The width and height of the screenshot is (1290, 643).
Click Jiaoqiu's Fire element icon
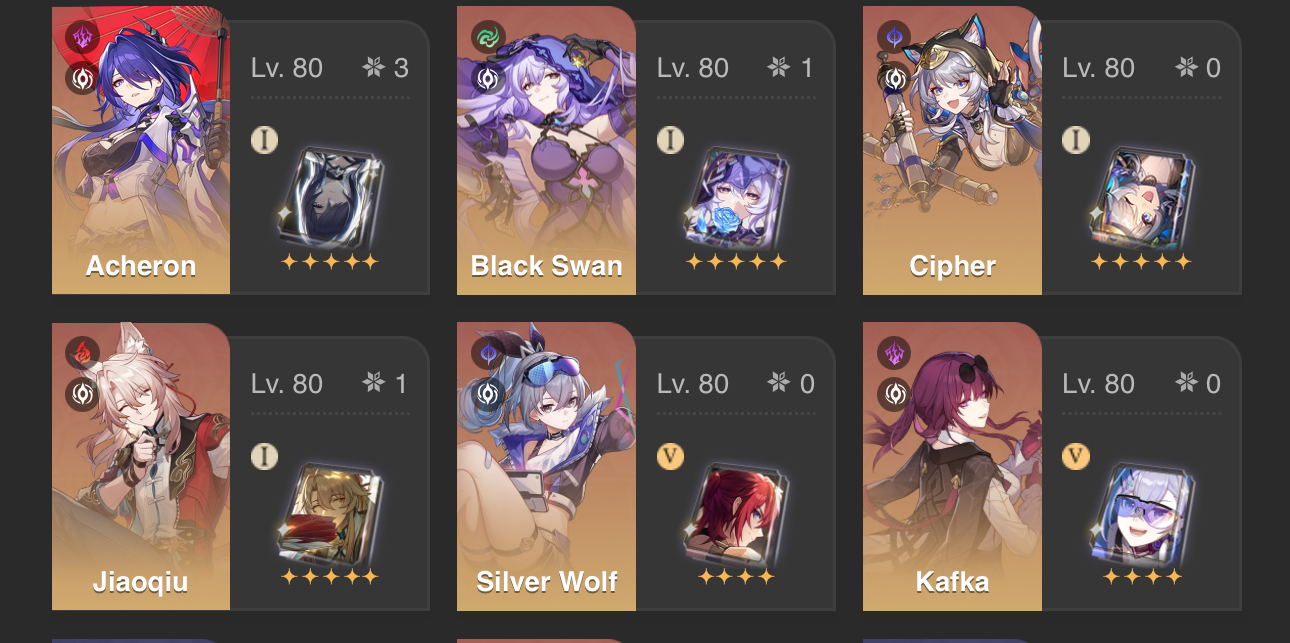point(82,354)
